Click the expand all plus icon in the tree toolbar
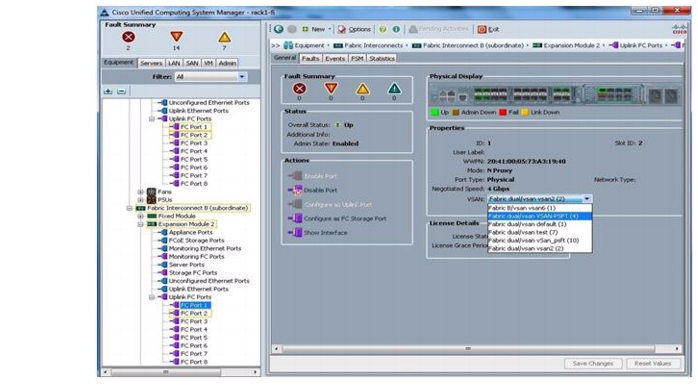 108,91
